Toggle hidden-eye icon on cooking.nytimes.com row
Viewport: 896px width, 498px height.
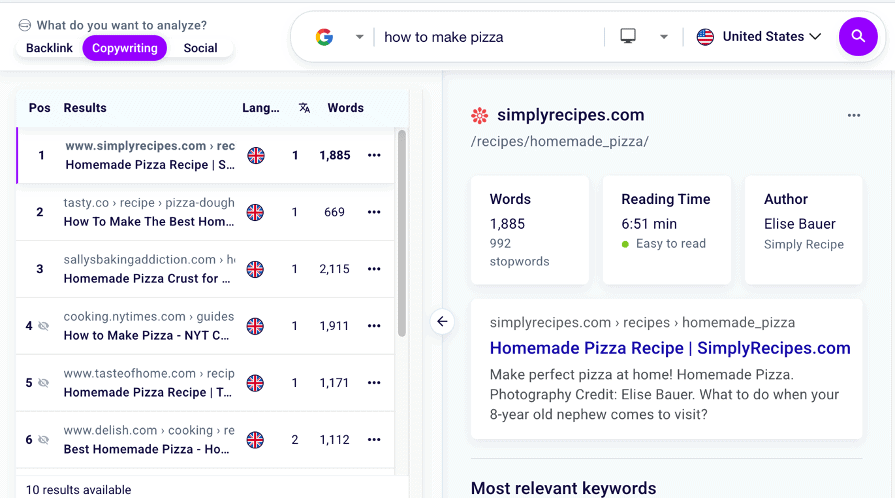pyautogui.click(x=43, y=326)
